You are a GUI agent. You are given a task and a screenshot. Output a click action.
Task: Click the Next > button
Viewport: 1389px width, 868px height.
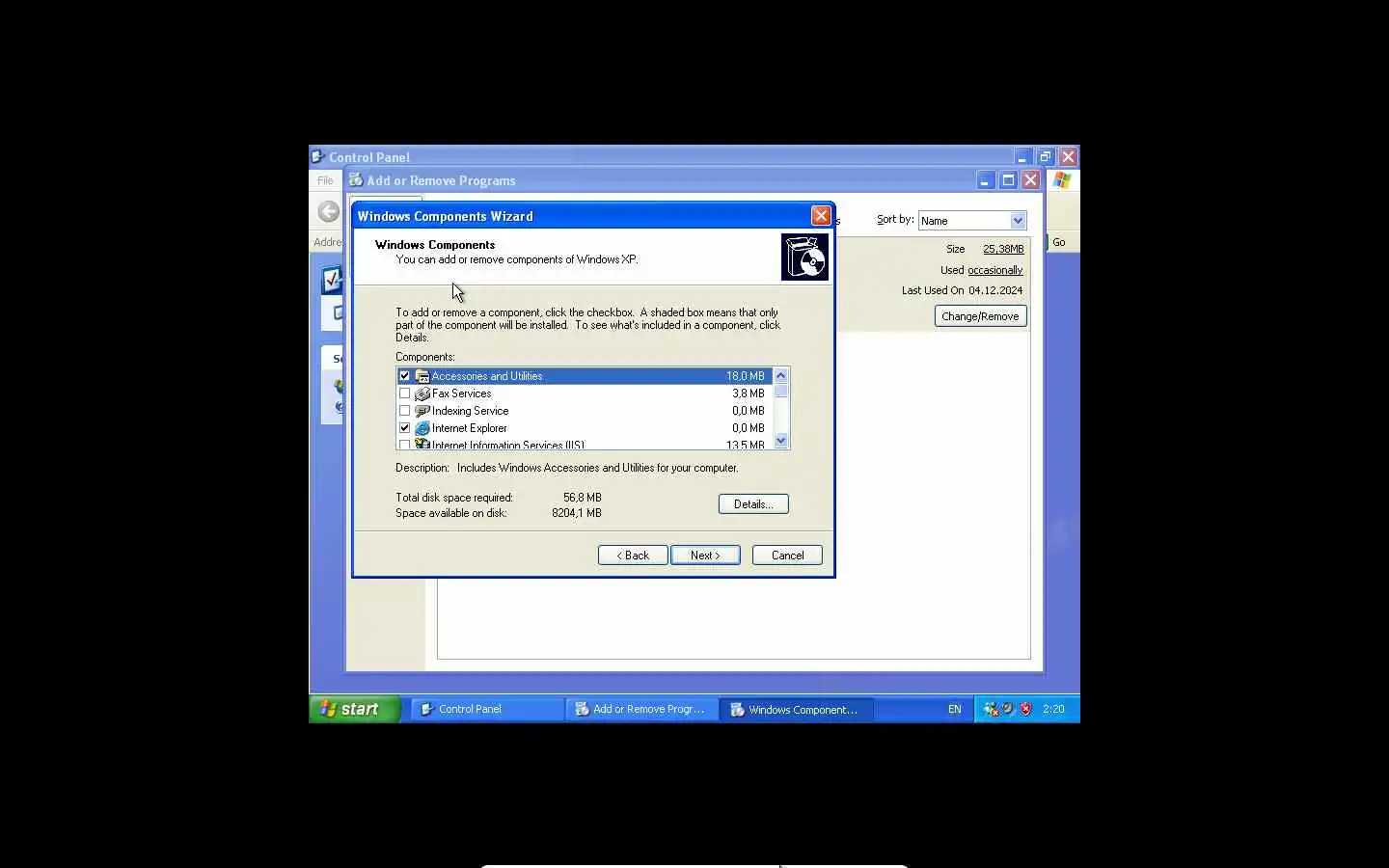tap(705, 556)
